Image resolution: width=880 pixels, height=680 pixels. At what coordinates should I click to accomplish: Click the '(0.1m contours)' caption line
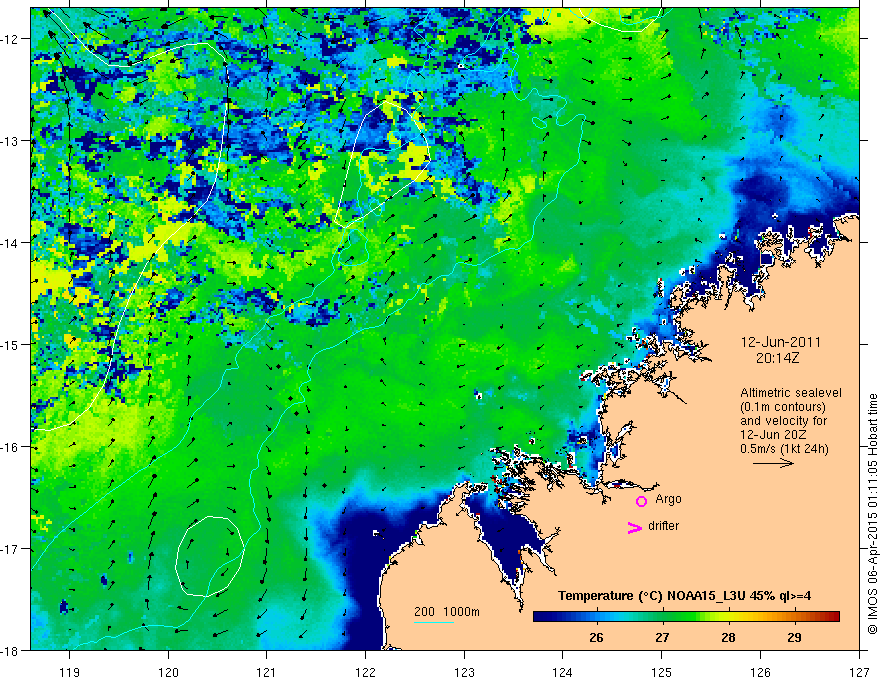(782, 407)
